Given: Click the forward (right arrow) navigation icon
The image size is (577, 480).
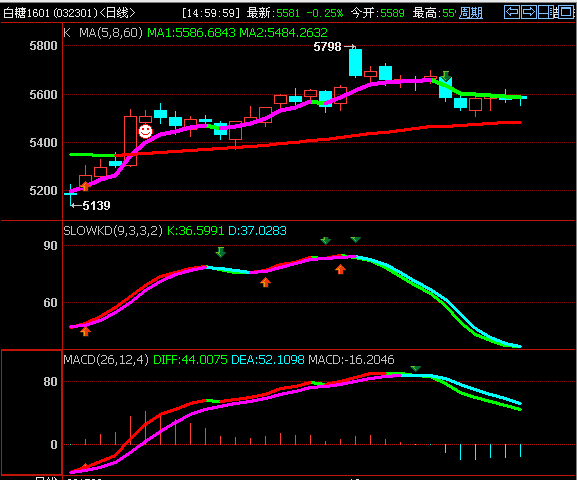Looking at the screenshot, I should click(529, 12).
